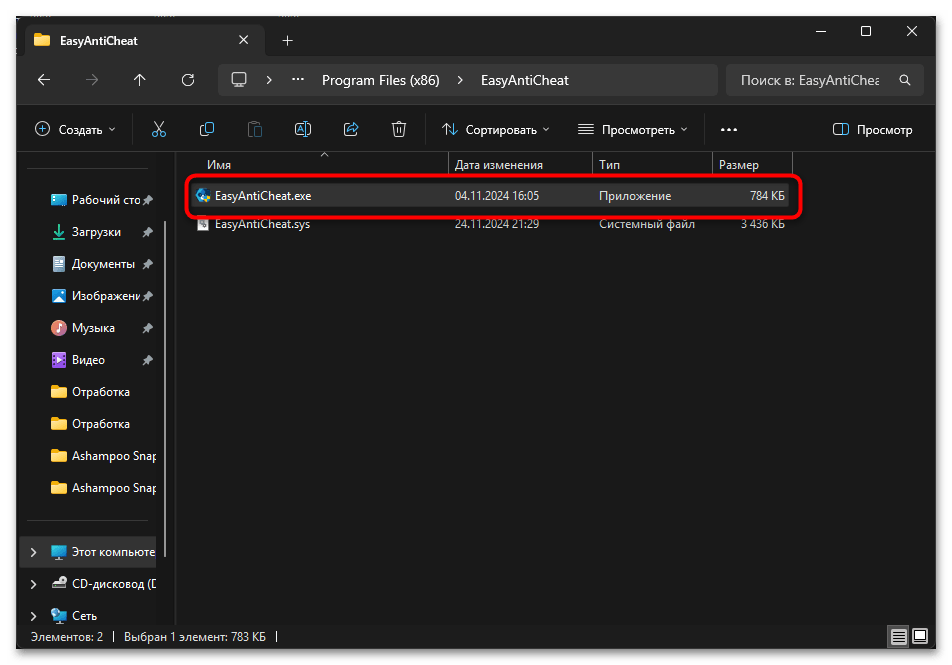Click the Системный файл type cell
The width and height of the screenshot is (952, 665).
pyautogui.click(x=647, y=224)
